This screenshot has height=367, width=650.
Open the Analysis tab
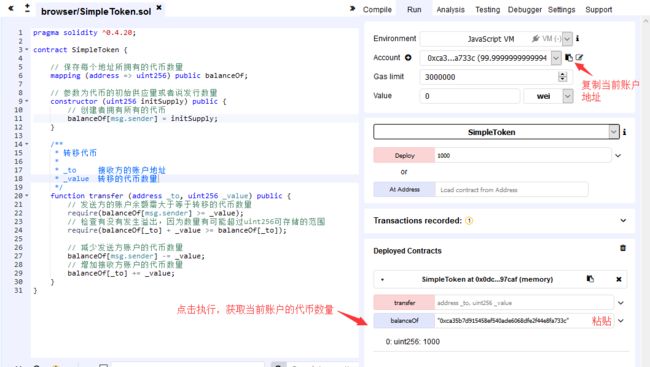point(450,9)
